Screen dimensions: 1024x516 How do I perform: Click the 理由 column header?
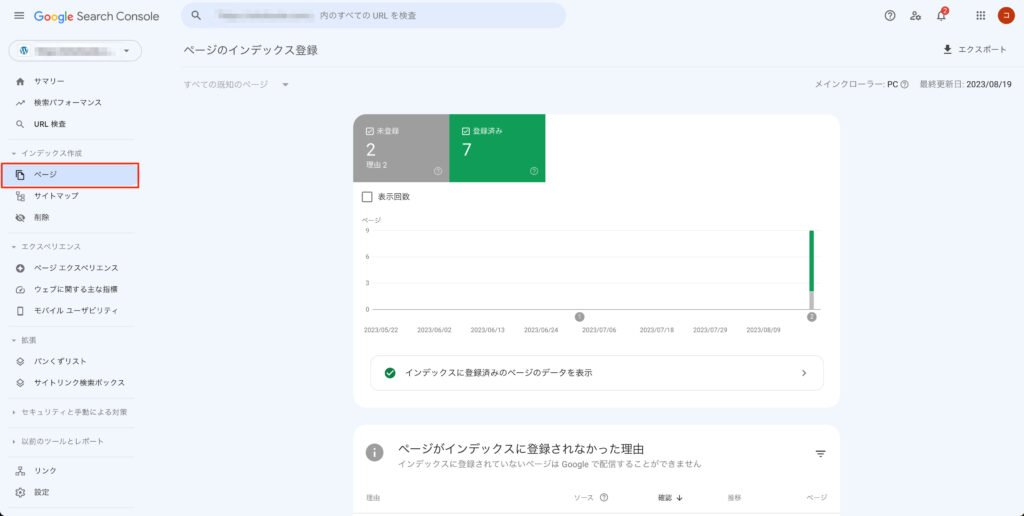(x=374, y=498)
